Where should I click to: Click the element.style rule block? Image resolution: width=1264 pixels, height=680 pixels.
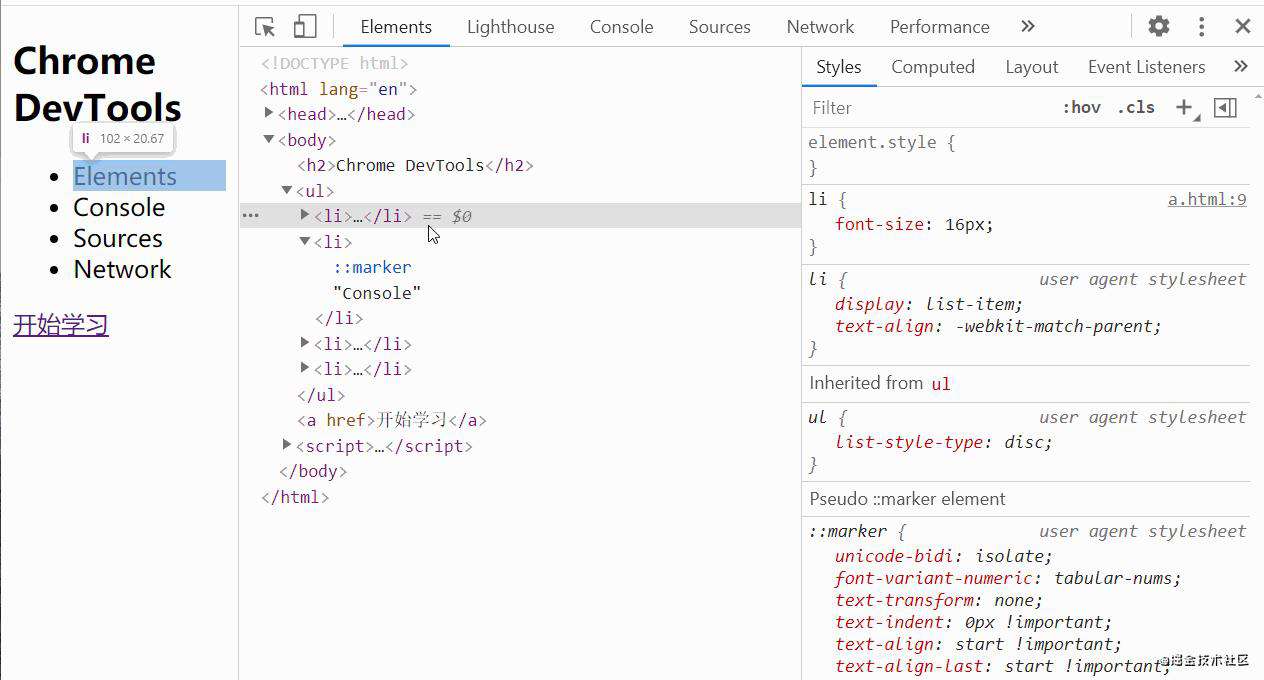pos(1028,155)
